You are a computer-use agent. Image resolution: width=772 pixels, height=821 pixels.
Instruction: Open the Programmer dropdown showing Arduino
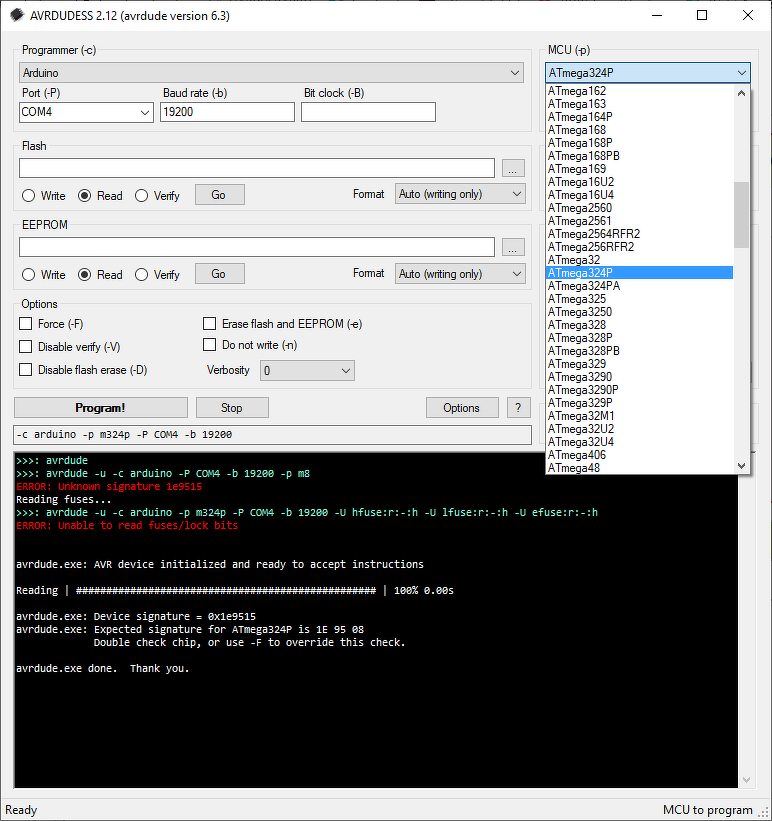coord(271,73)
